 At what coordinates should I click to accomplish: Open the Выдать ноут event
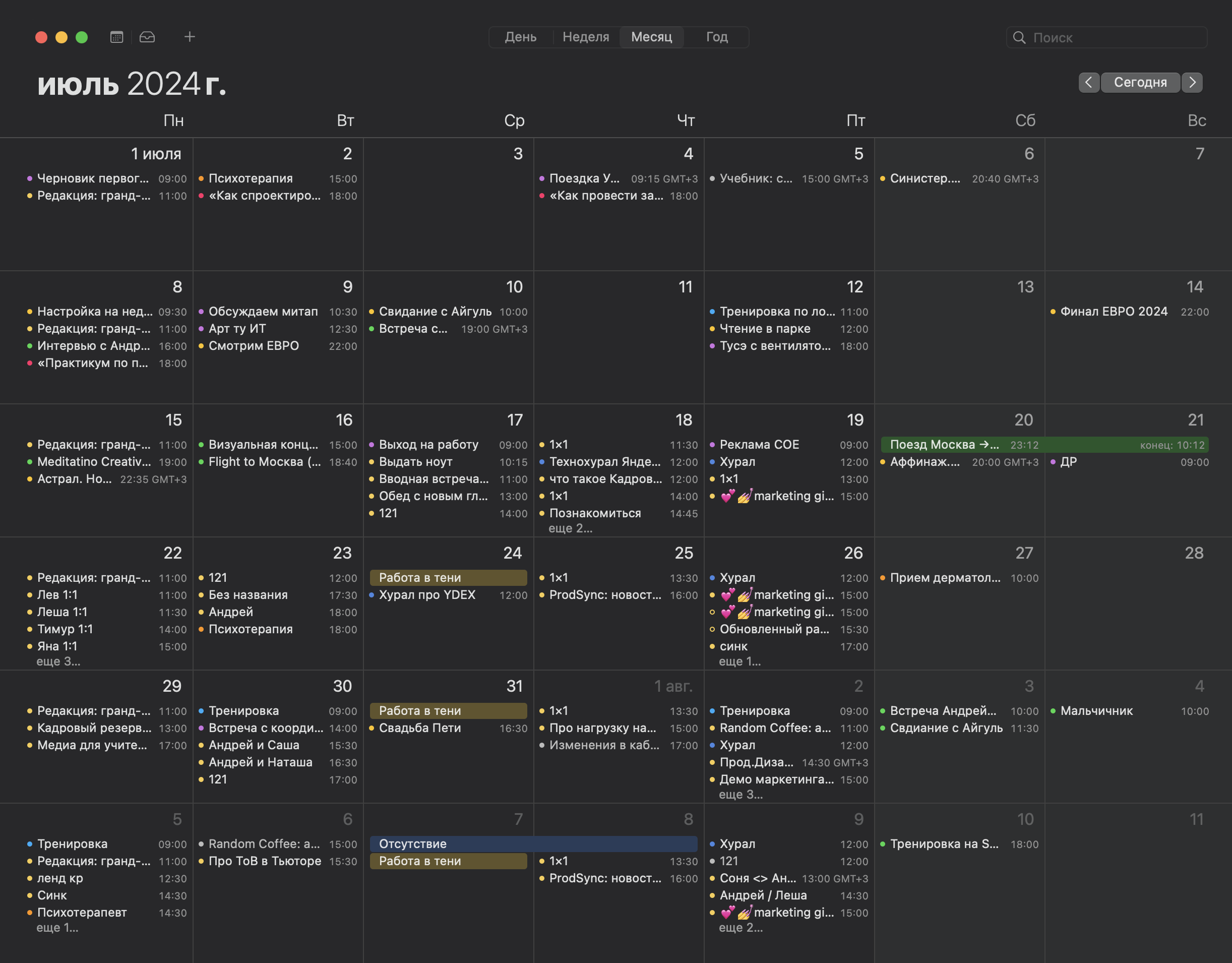pyautogui.click(x=449, y=463)
